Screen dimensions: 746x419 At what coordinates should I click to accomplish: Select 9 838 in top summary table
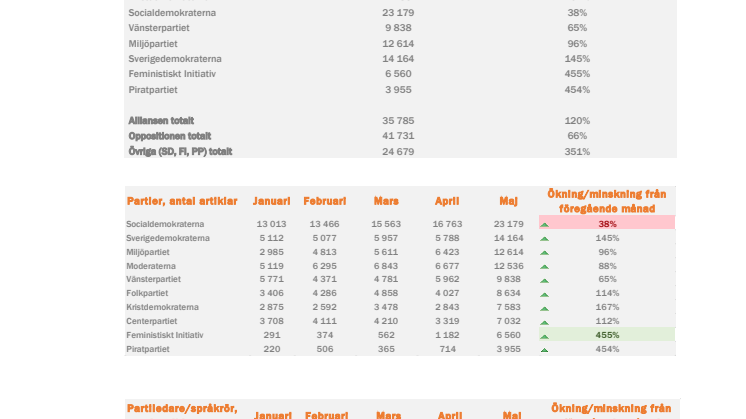(398, 28)
